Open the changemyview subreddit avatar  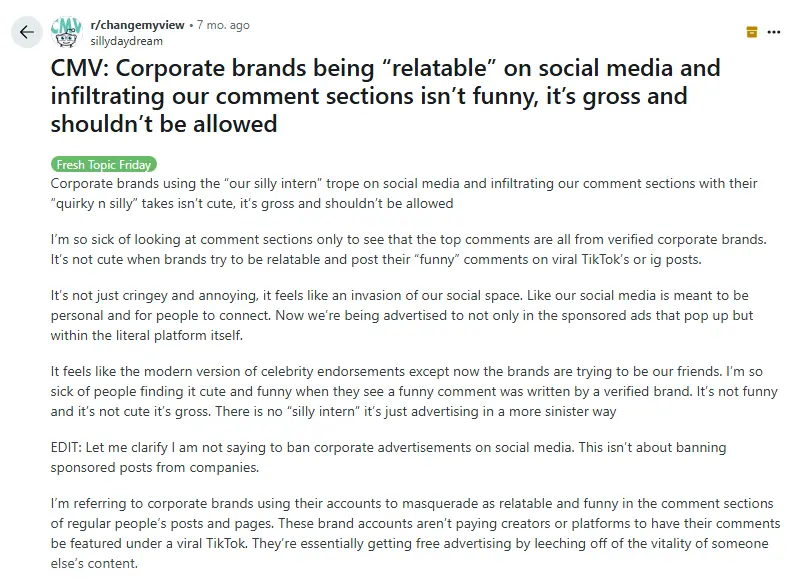66,32
